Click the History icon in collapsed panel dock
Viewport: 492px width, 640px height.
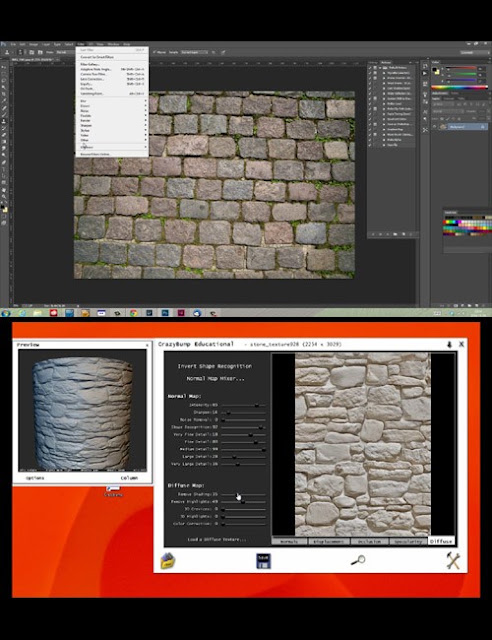point(425,66)
